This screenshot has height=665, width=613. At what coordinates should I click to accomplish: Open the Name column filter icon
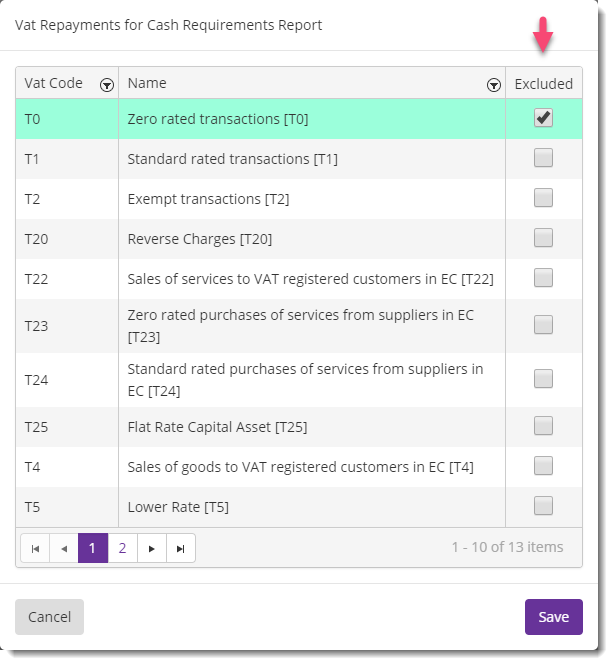pos(493,85)
